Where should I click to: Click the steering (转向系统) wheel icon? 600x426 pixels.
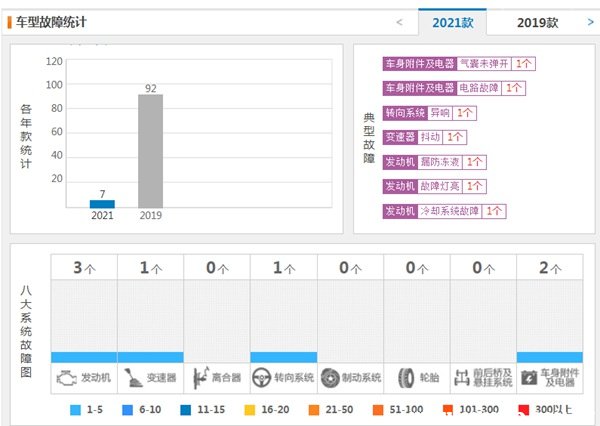click(263, 378)
